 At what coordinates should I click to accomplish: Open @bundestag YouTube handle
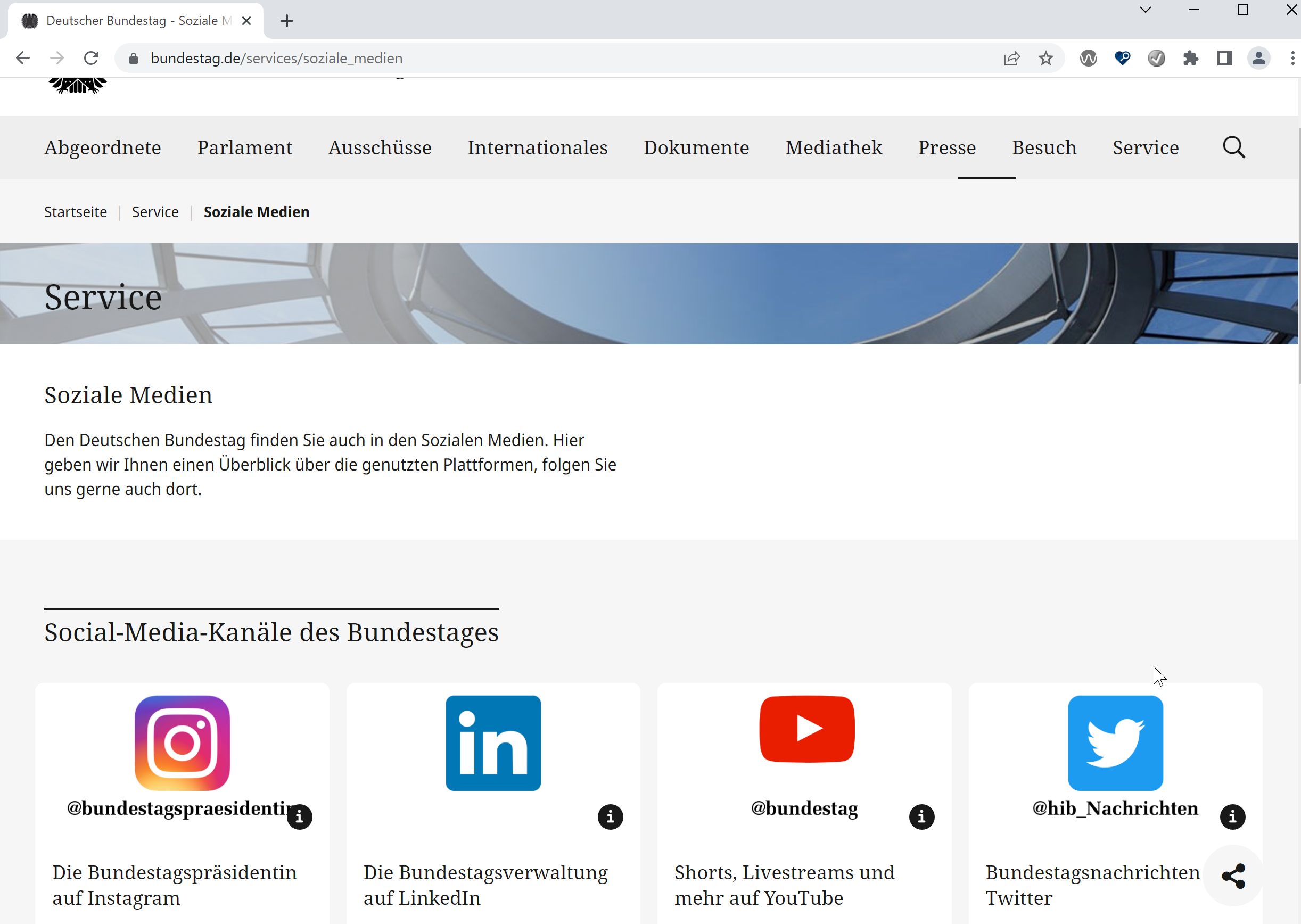coord(804,808)
